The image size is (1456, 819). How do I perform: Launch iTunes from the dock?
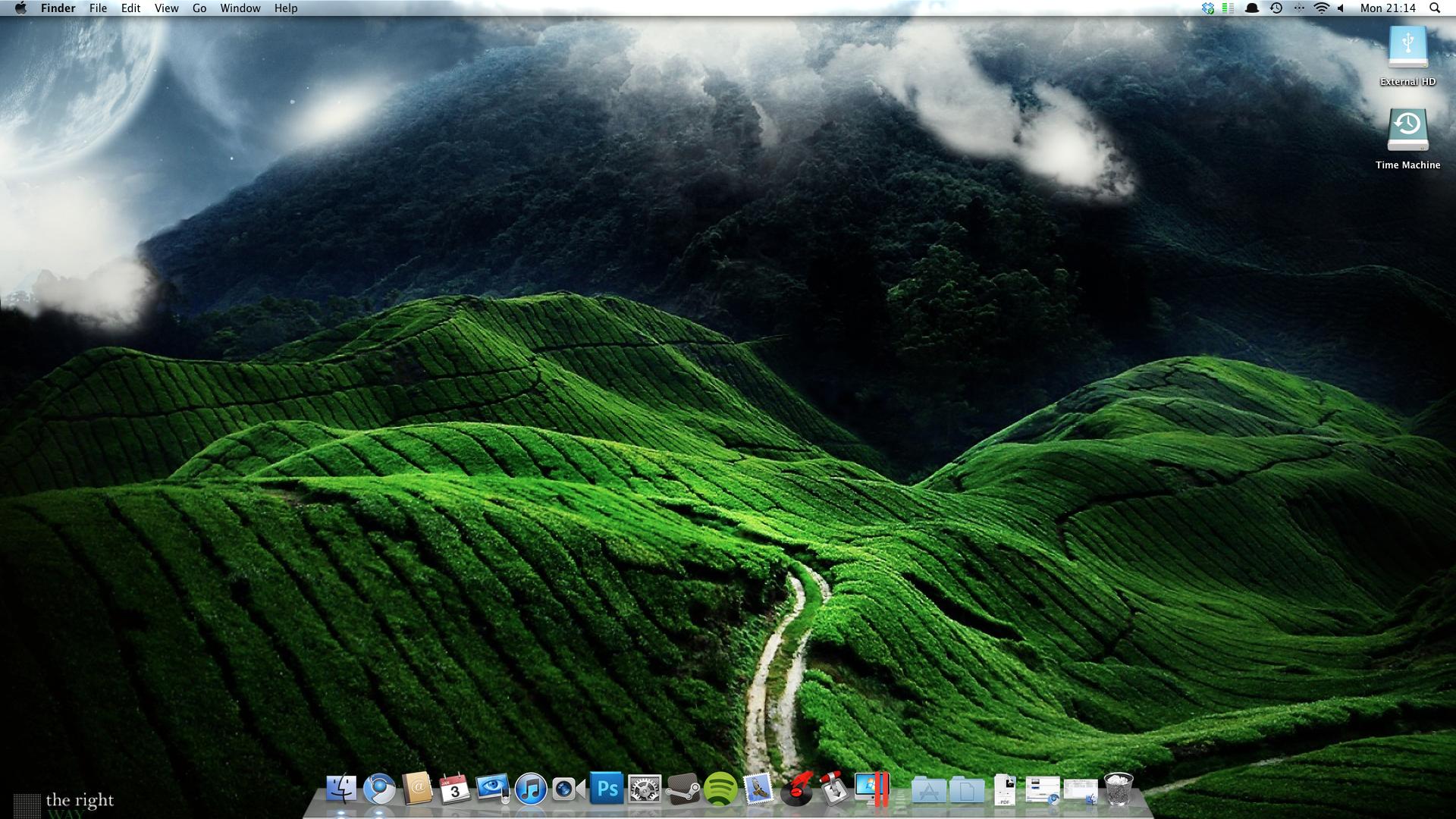[531, 789]
